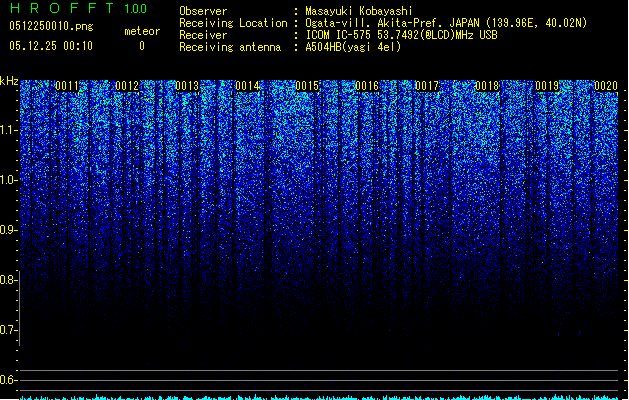Click the Ogata-vill. Akita-Pref. JAPAN location text

click(x=446, y=23)
